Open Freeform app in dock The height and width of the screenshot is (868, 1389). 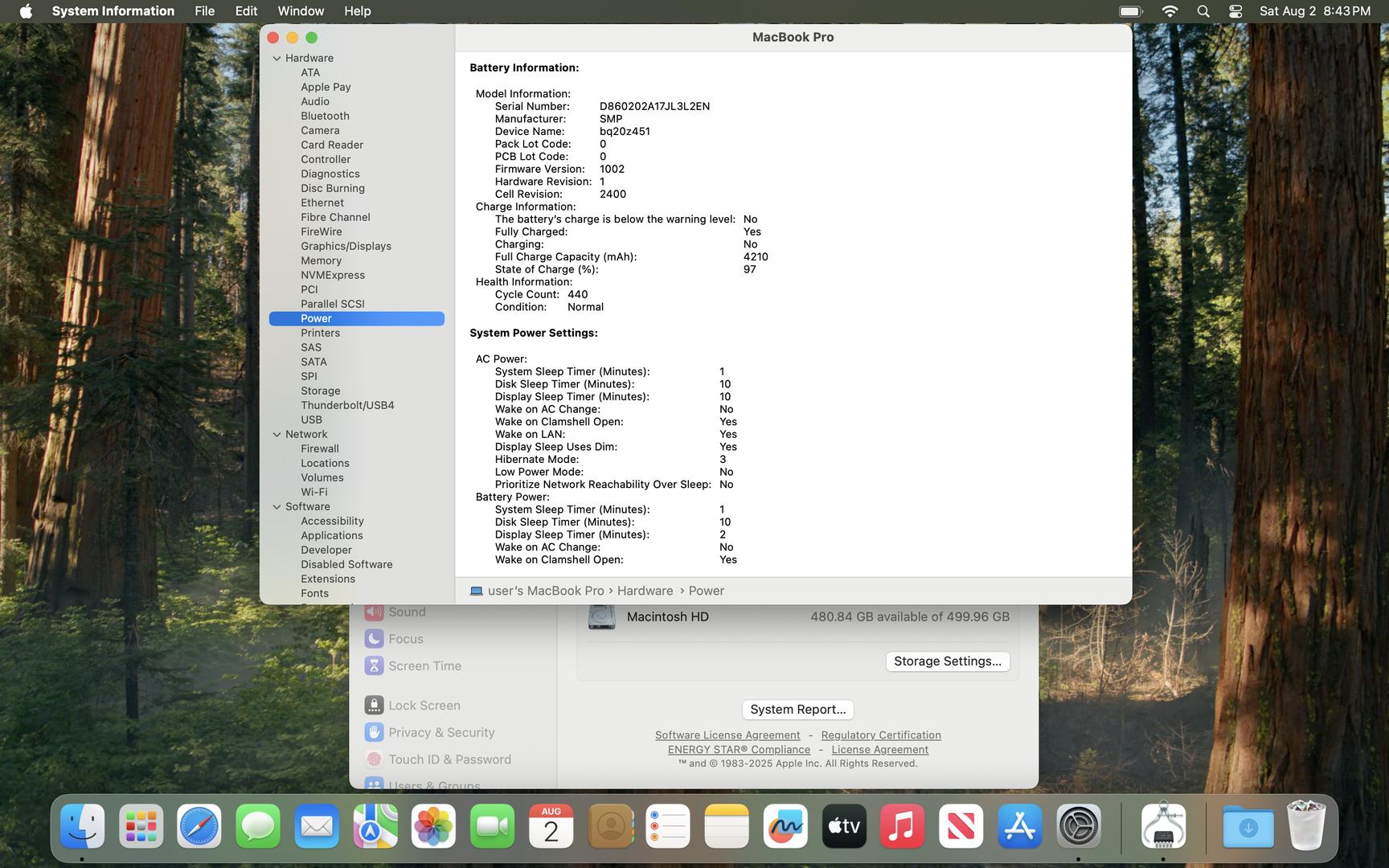pos(785,826)
